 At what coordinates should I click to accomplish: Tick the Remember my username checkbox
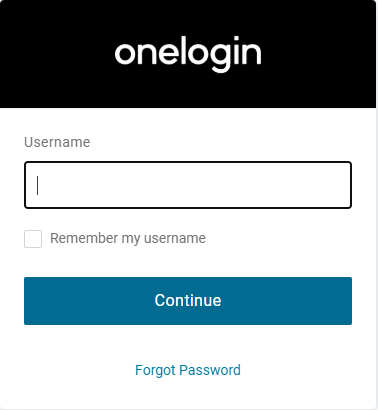coord(33,239)
